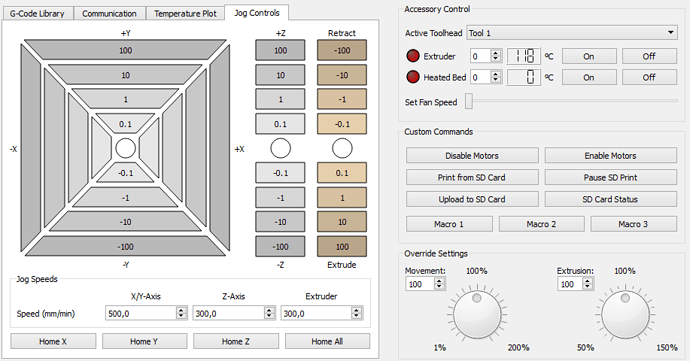Jog +Y by 0.1 in XY pad
This screenshot has width=690, height=361.
125,124
